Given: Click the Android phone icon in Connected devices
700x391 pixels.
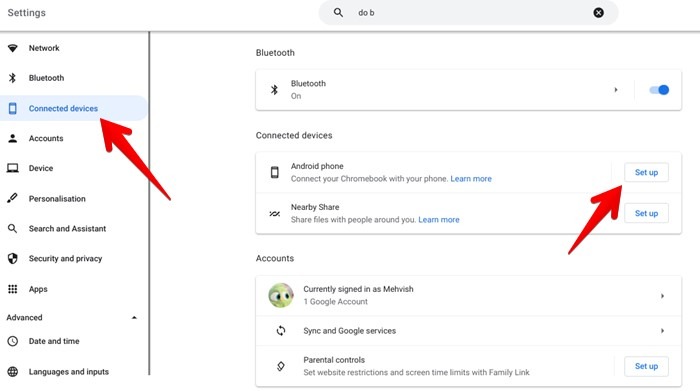Looking at the screenshot, I should [275, 172].
